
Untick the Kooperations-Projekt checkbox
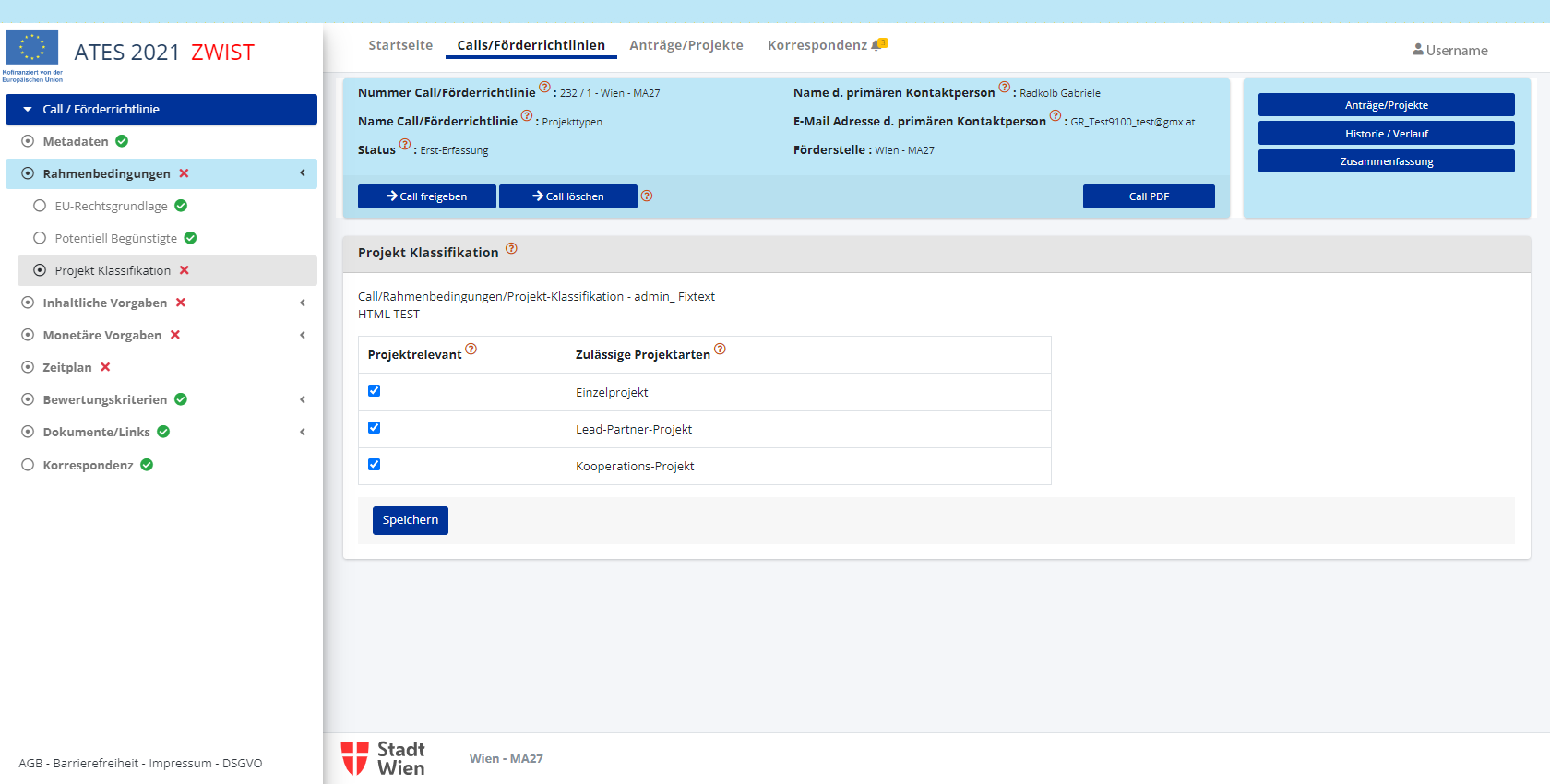click(375, 465)
